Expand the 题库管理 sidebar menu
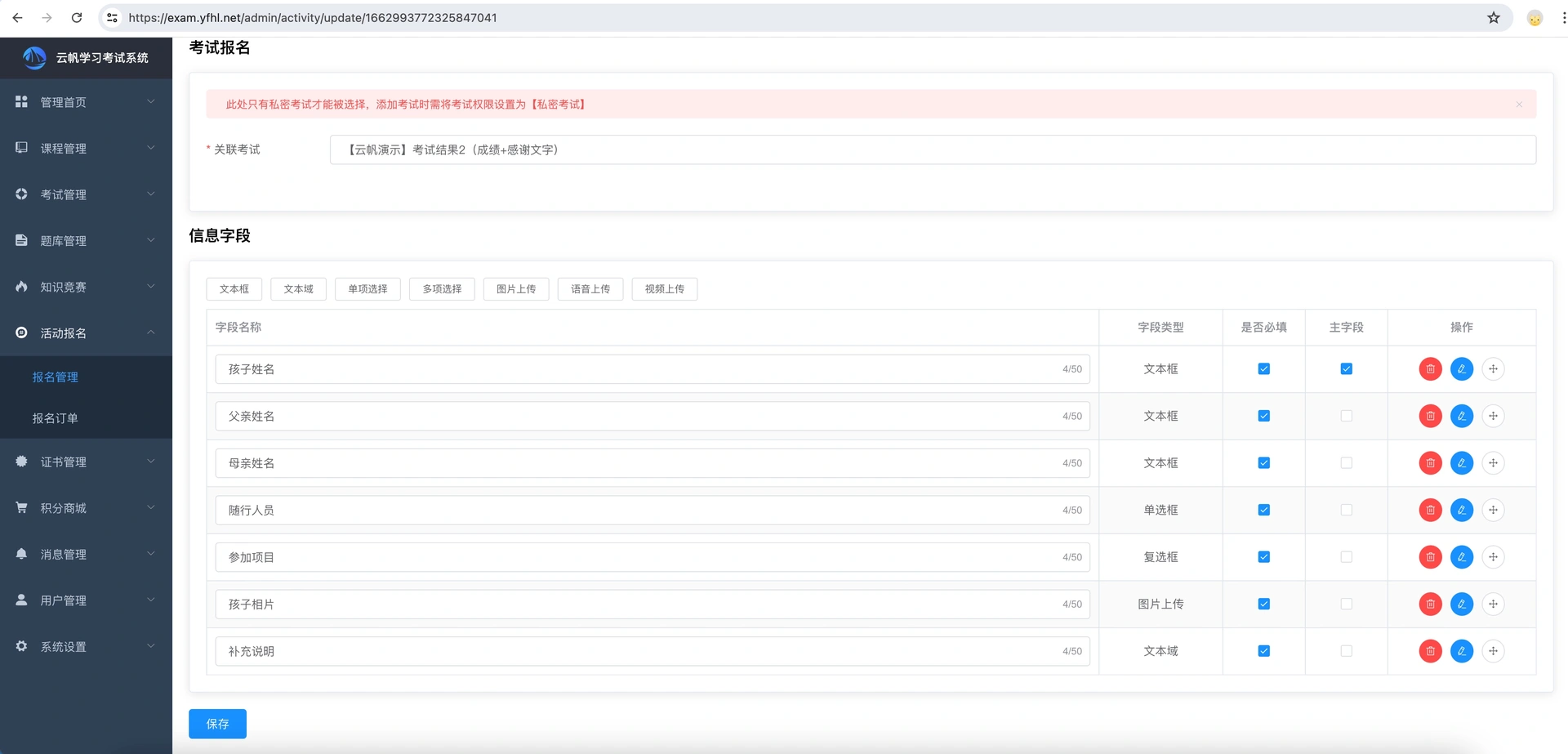 tap(86, 241)
